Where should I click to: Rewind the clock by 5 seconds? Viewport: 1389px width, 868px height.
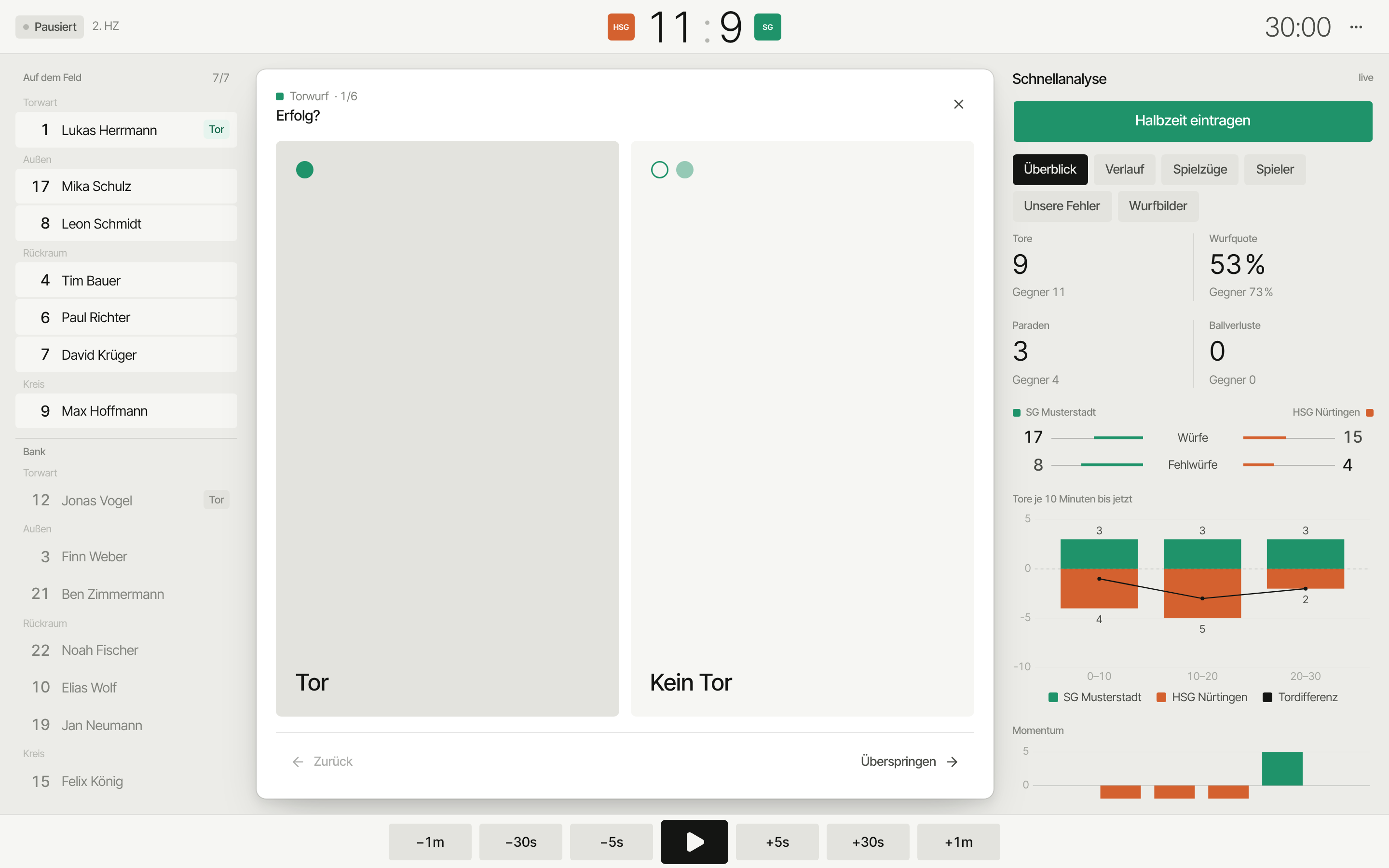tap(611, 841)
